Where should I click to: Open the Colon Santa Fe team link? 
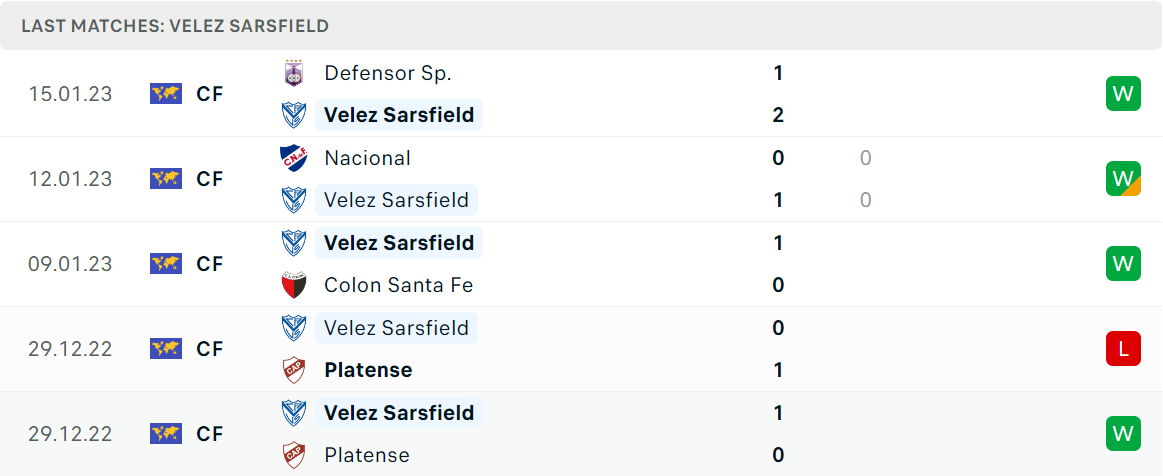click(399, 285)
